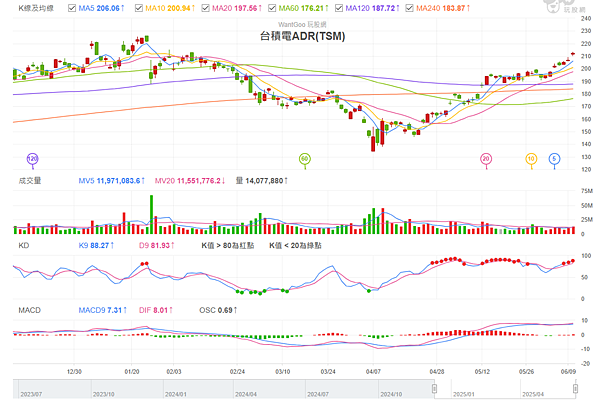This screenshot has height=405, width=600.
Task: Click the tallest green volume bar
Action: click(152, 214)
